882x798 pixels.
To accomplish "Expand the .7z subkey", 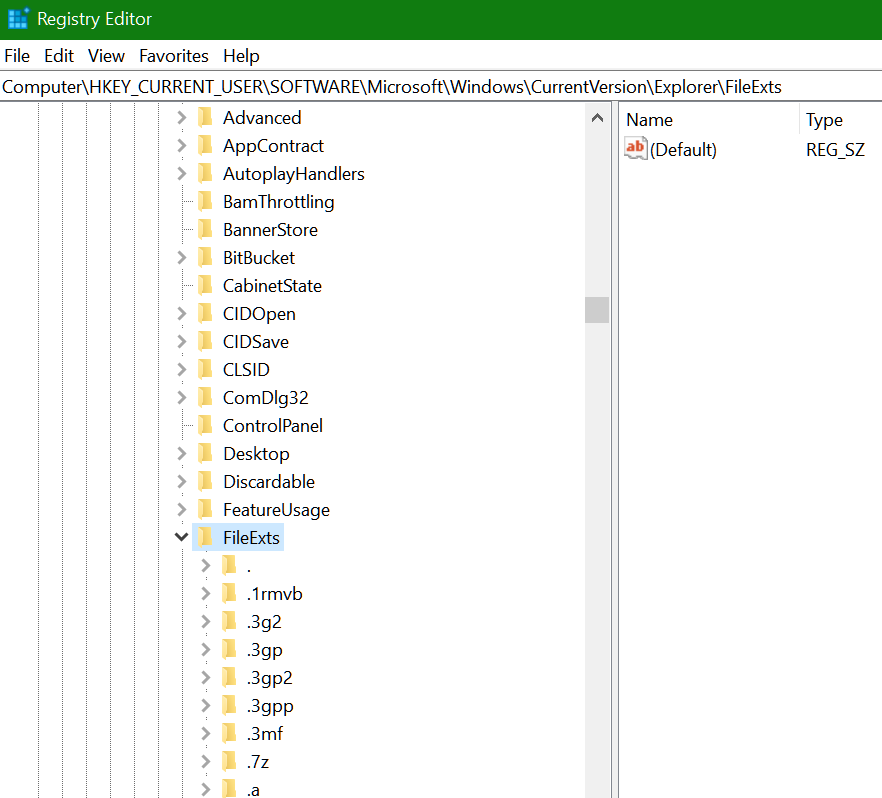I will 205,761.
